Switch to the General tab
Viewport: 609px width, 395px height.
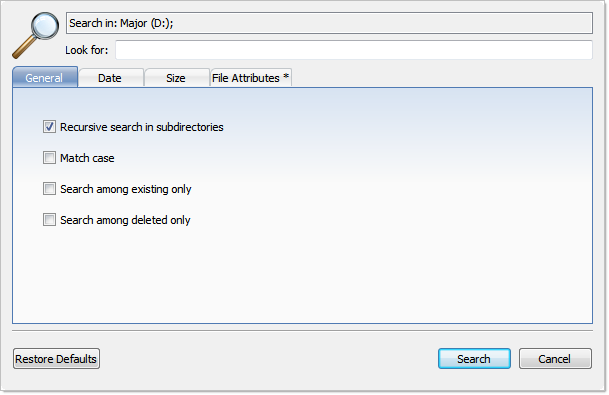pyautogui.click(x=45, y=77)
